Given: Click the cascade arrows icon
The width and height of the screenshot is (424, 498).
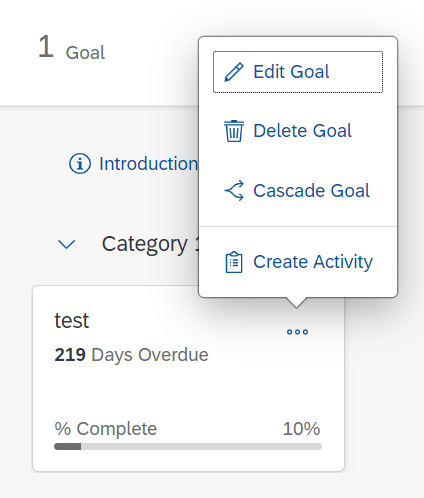Looking at the screenshot, I should [234, 191].
